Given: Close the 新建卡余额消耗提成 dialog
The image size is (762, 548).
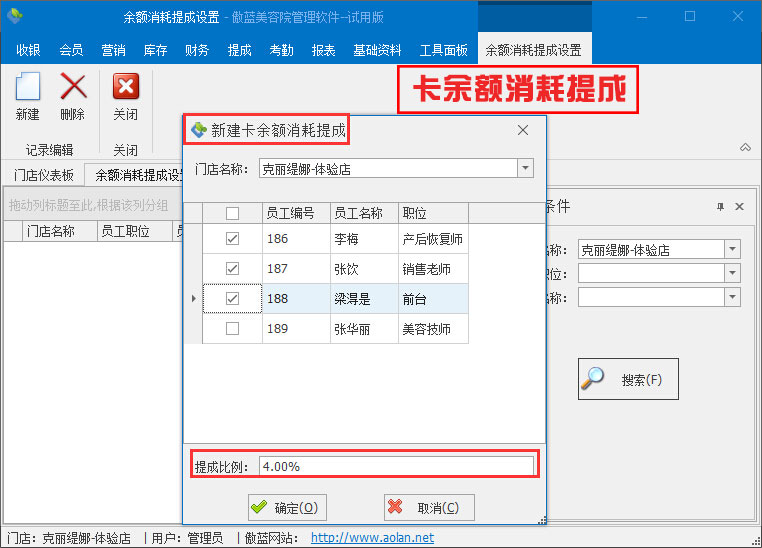Looking at the screenshot, I should tap(522, 130).
